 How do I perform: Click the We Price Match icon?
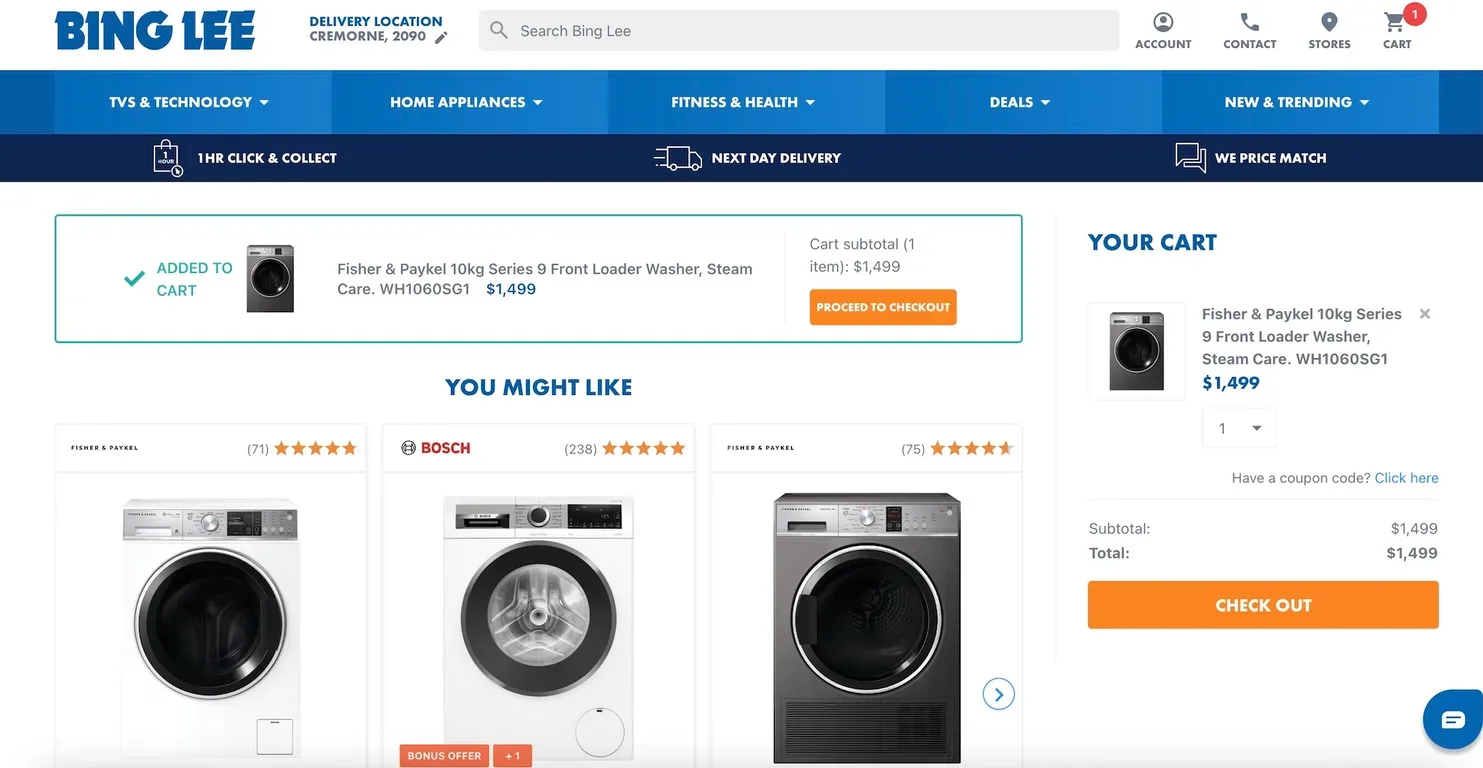1189,157
